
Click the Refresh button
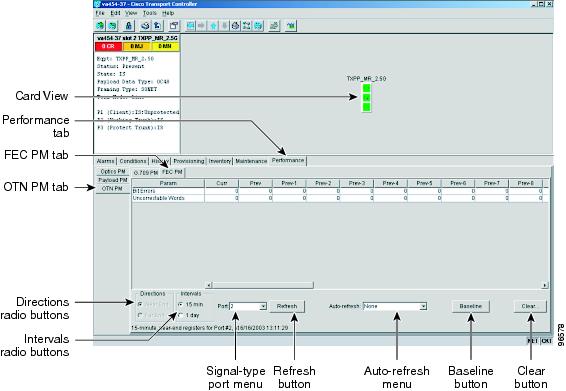[x=287, y=306]
